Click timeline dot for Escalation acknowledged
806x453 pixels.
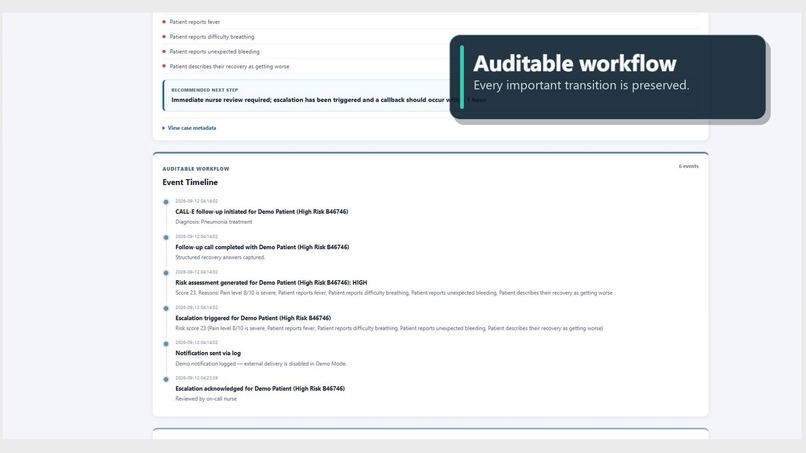[x=166, y=379]
